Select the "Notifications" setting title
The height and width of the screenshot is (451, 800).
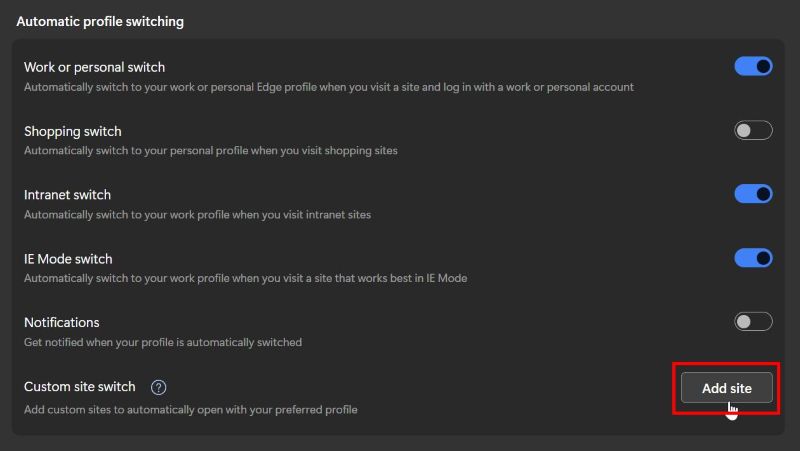[x=61, y=323]
